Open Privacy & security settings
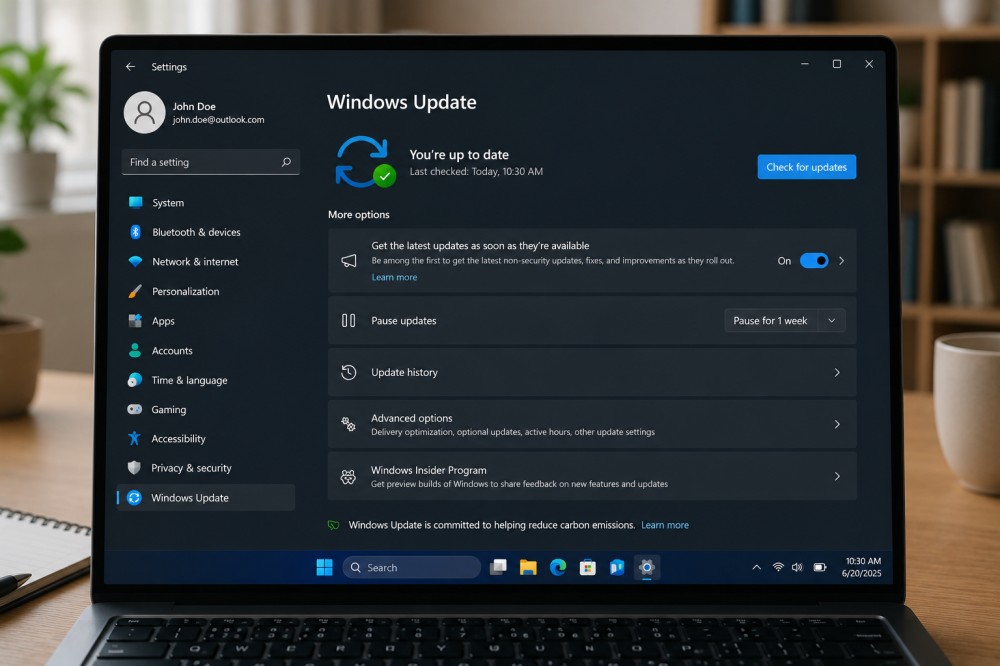Screen dimensions: 1000x666 tap(206, 468)
